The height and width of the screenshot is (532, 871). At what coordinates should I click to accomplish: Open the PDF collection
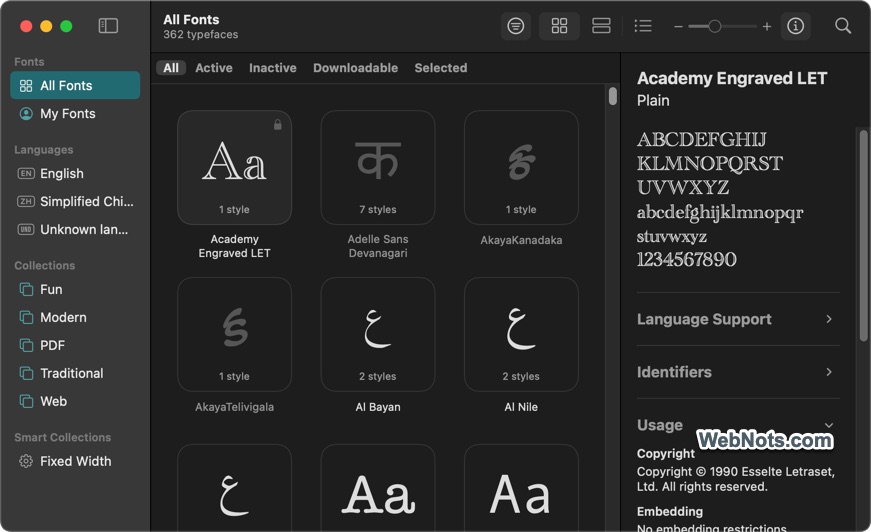(x=75, y=345)
